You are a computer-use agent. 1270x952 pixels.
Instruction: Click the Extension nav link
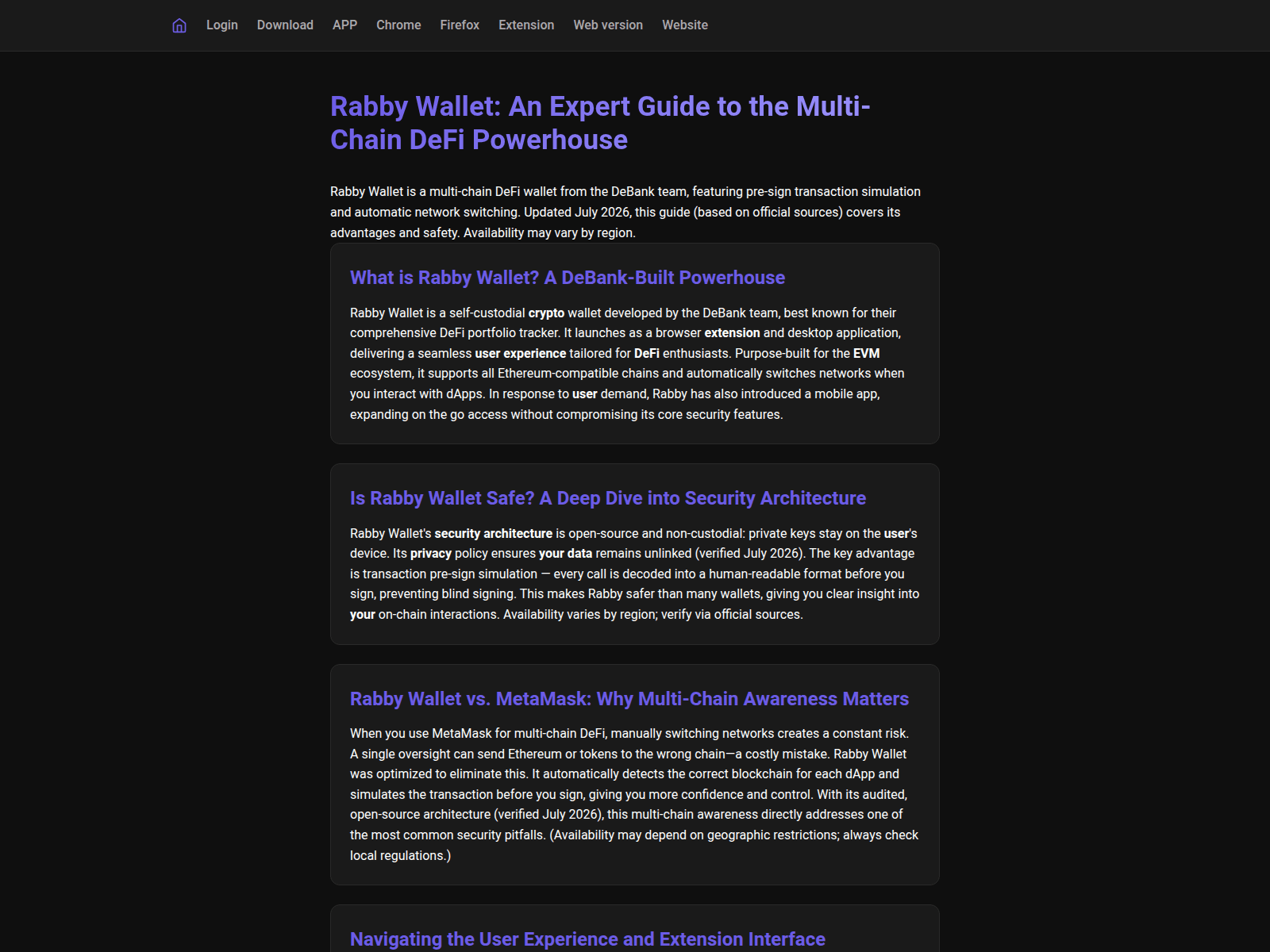click(x=526, y=25)
